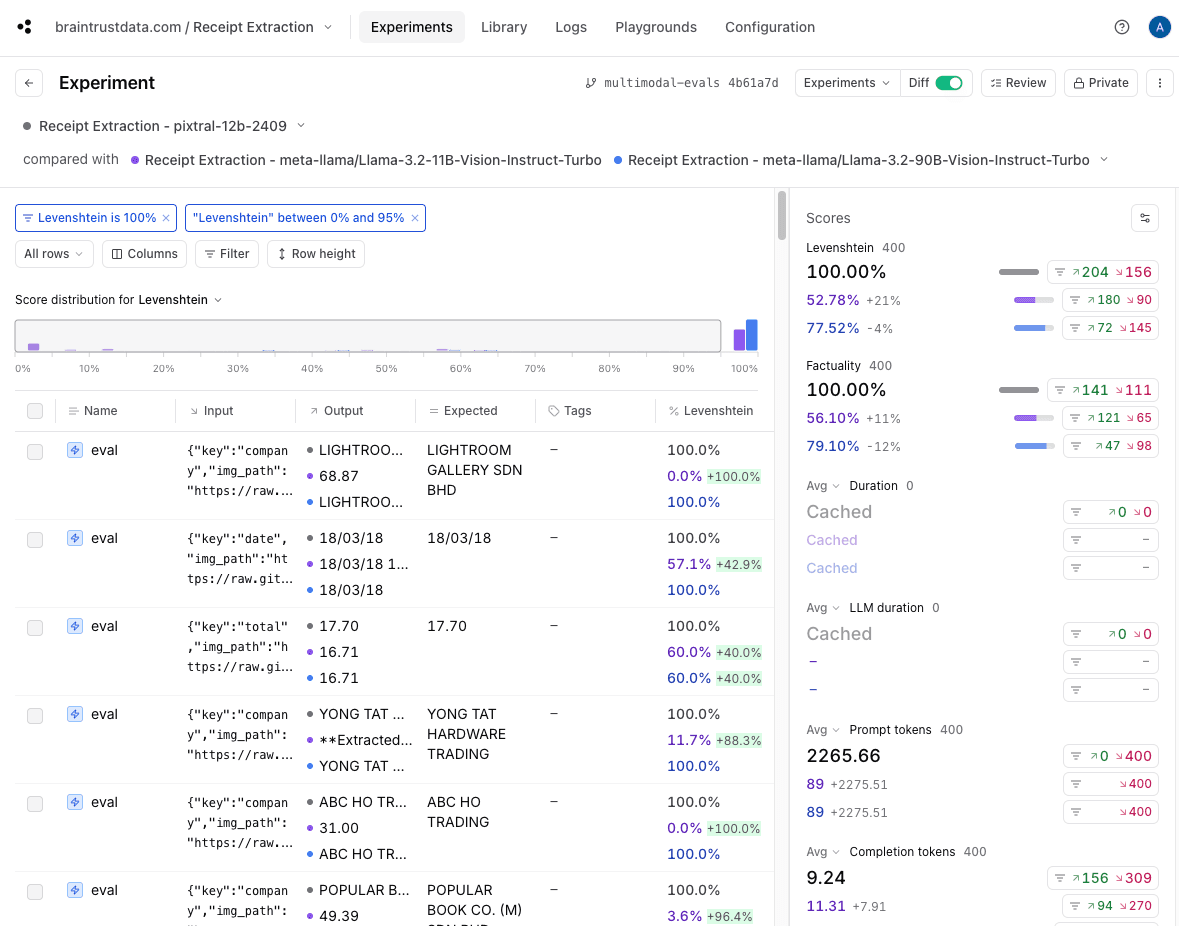Expand the All rows dropdown

(x=55, y=254)
